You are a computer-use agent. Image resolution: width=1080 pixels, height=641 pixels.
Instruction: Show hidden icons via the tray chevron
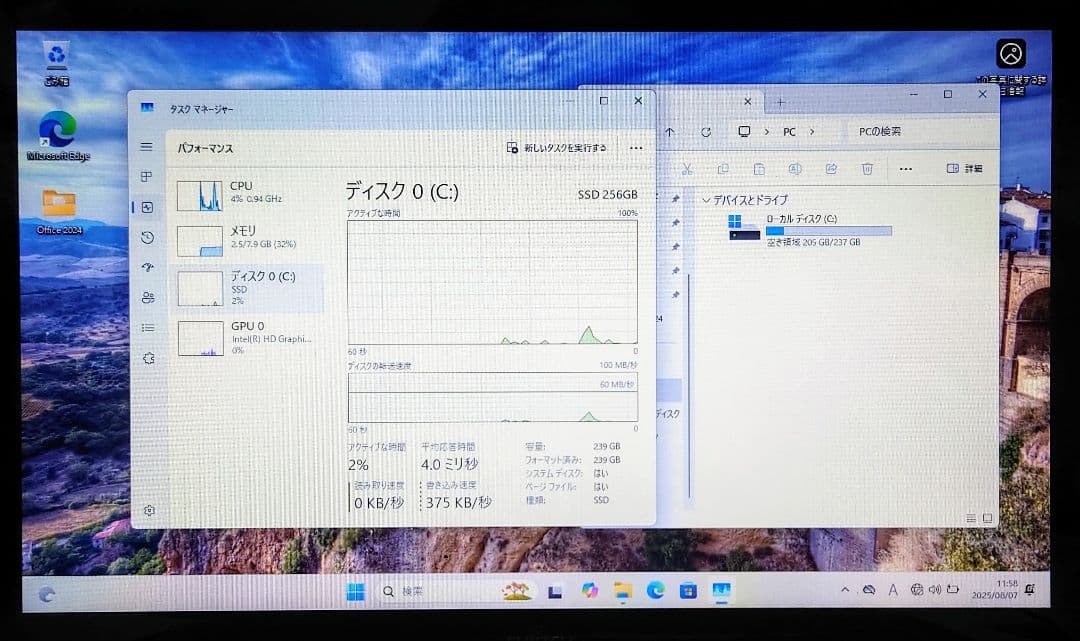pos(845,591)
